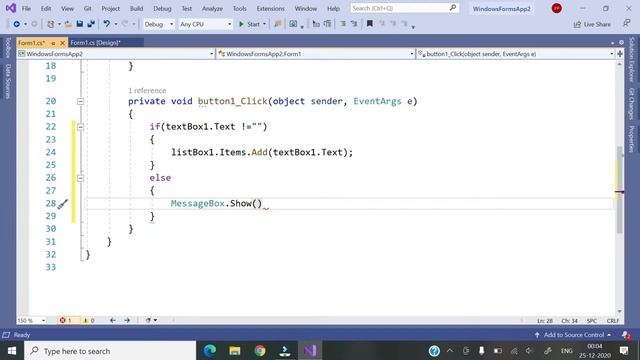Screen dimensions: 640x360
Task: Close the Form1.cs tab
Action: point(62,43)
